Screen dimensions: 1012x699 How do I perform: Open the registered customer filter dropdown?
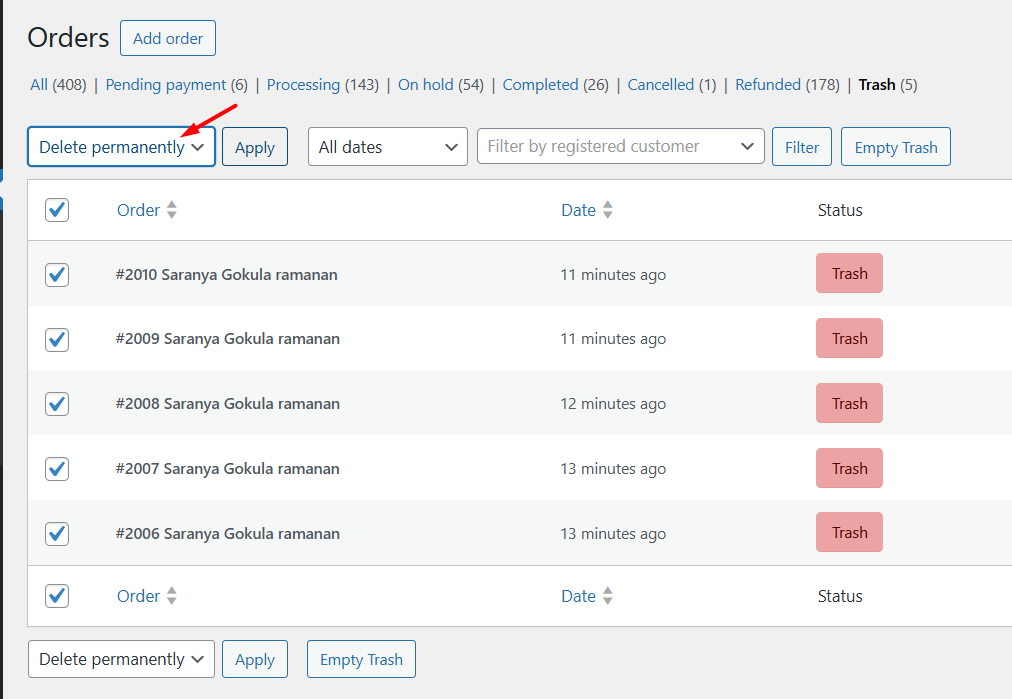point(620,146)
